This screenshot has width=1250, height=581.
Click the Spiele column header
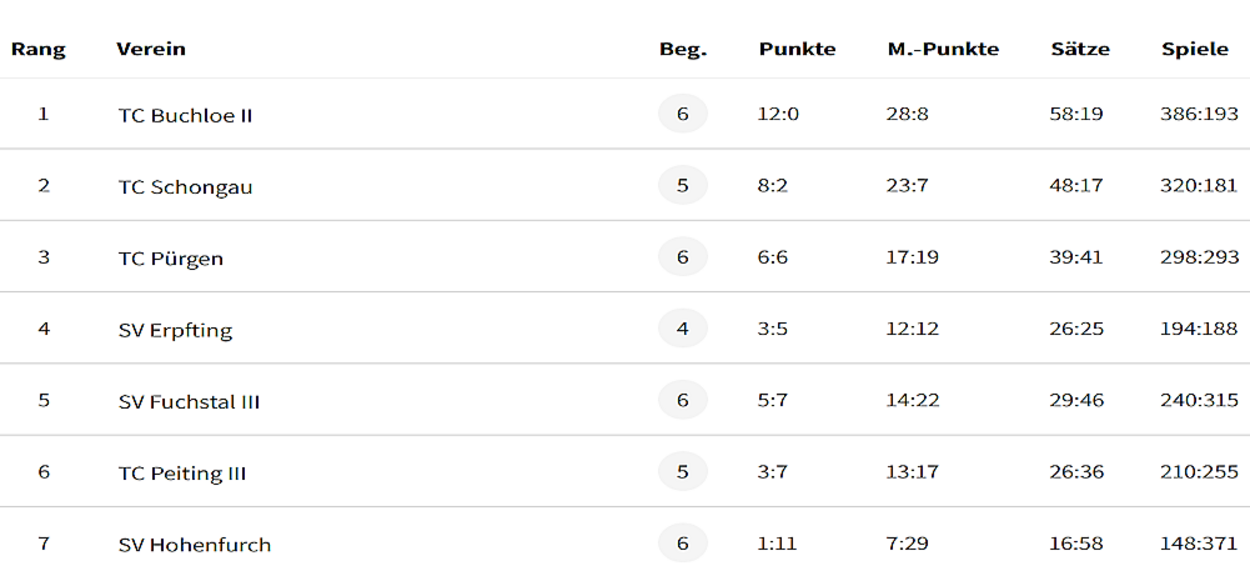[x=1195, y=49]
